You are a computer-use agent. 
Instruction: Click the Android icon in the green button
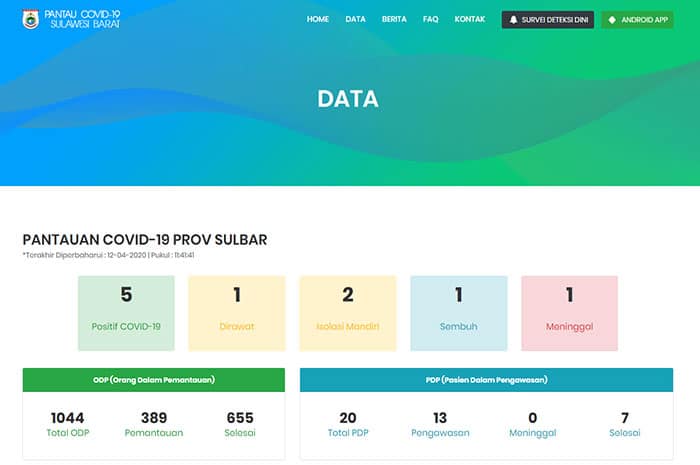point(612,20)
